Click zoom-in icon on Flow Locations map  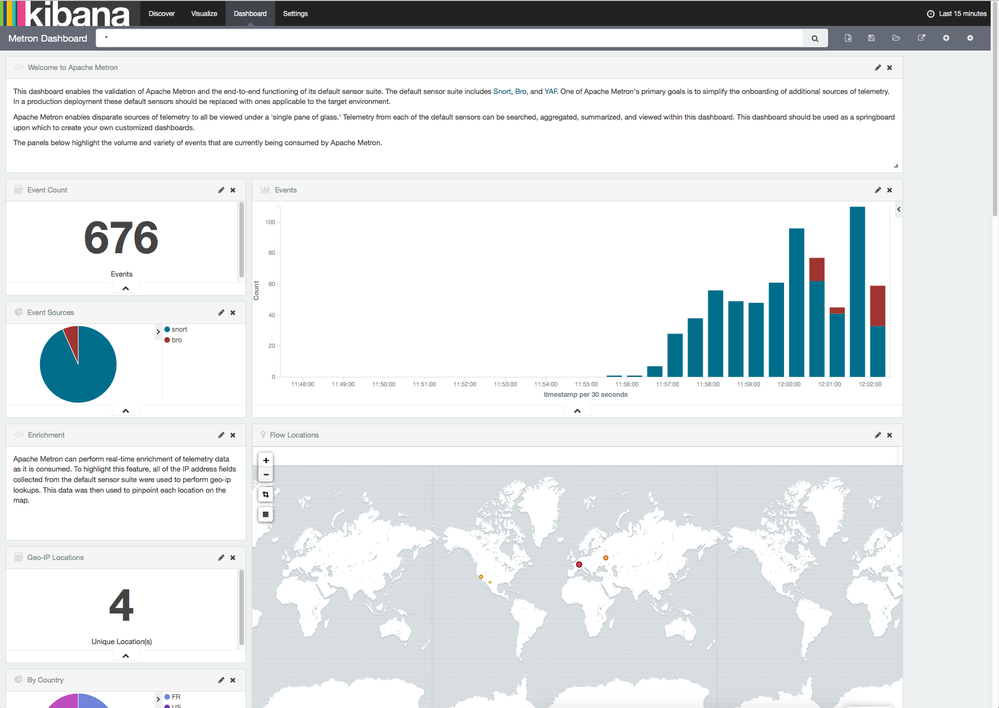click(x=265, y=460)
